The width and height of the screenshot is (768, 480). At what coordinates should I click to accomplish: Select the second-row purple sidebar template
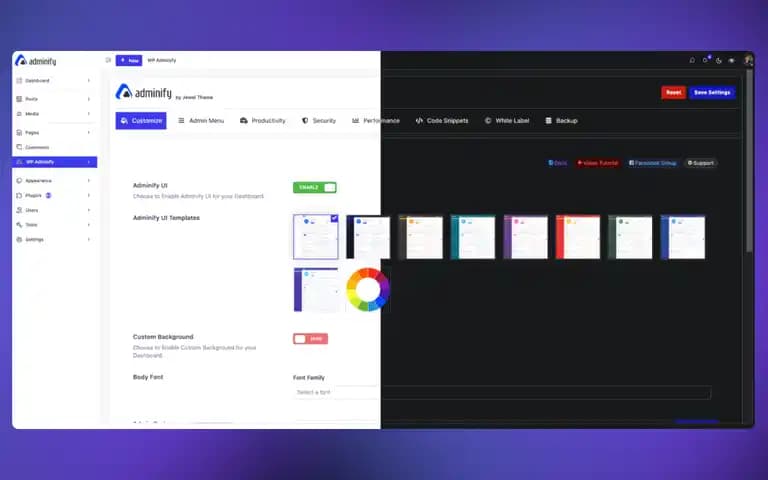tap(316, 289)
